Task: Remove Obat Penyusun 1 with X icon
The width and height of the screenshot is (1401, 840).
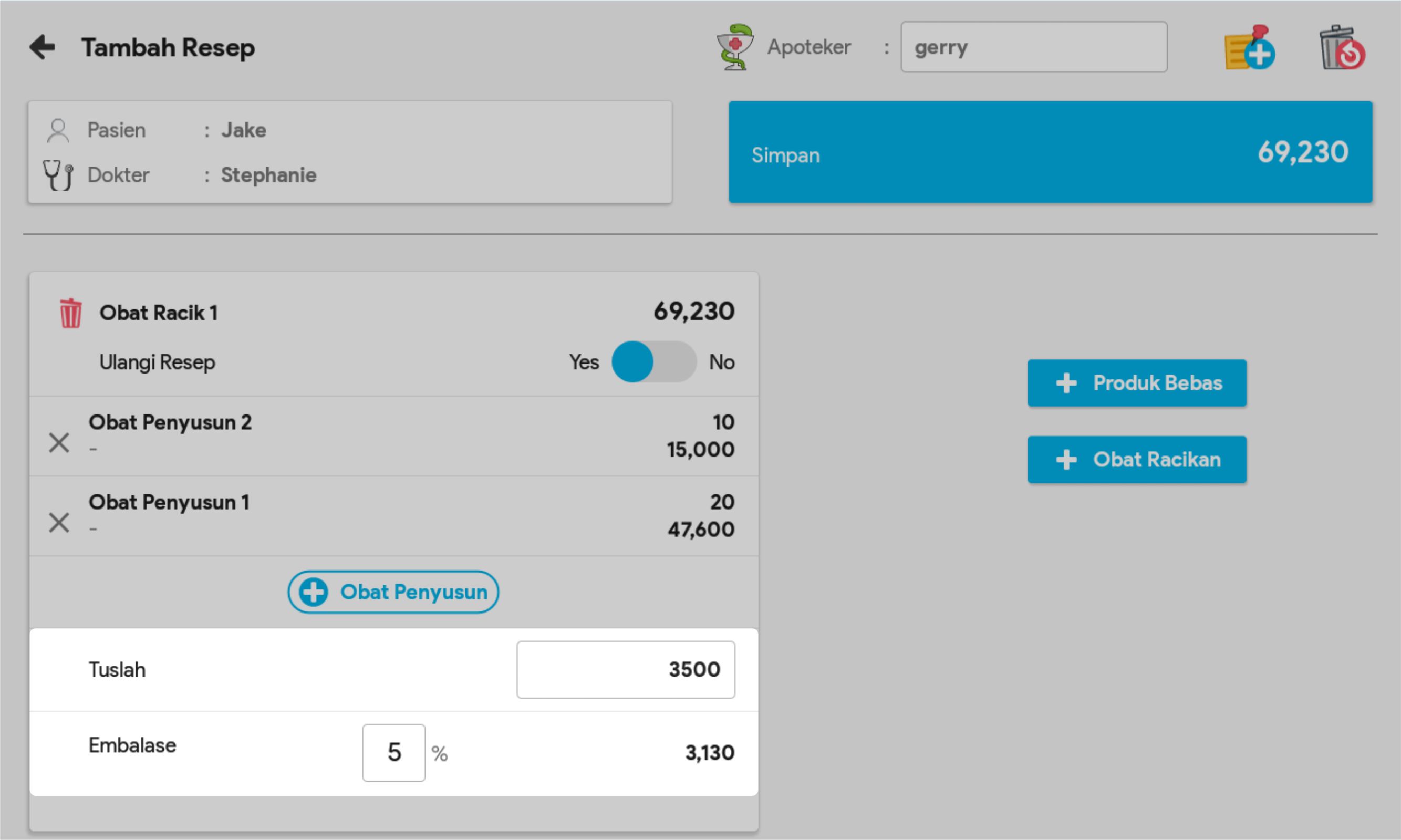Action: [59, 523]
